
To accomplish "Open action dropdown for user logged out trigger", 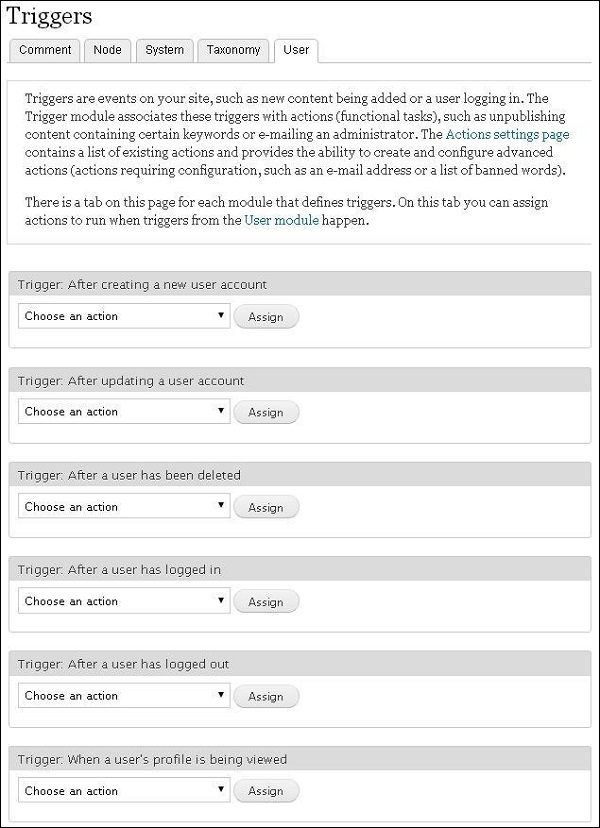I will click(x=122, y=695).
